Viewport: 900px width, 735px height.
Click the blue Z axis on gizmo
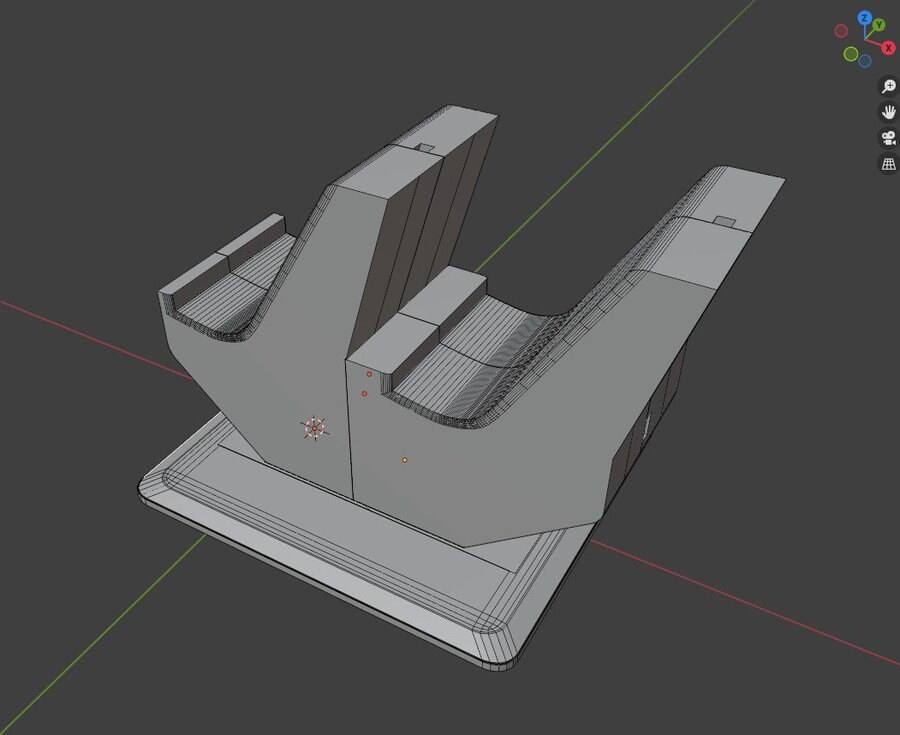point(864,18)
